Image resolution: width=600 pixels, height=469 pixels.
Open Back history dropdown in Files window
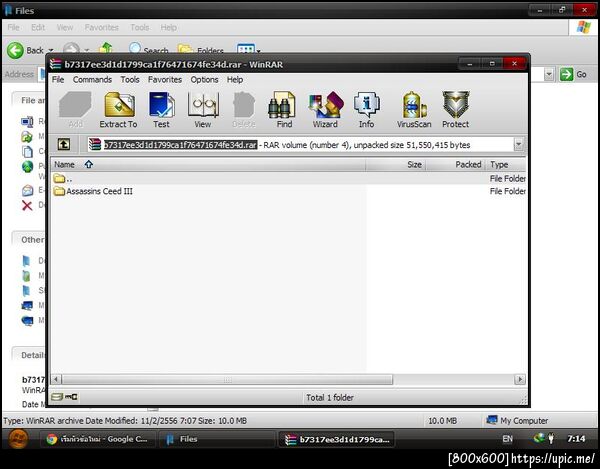[x=51, y=50]
